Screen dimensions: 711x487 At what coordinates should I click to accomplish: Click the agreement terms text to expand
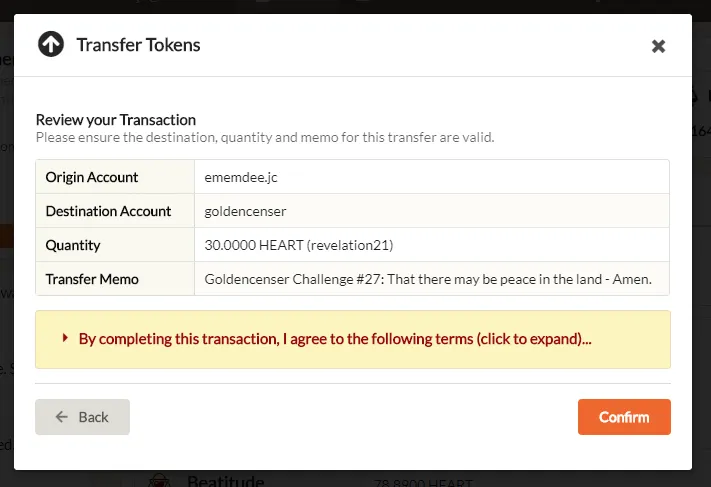[x=335, y=339]
